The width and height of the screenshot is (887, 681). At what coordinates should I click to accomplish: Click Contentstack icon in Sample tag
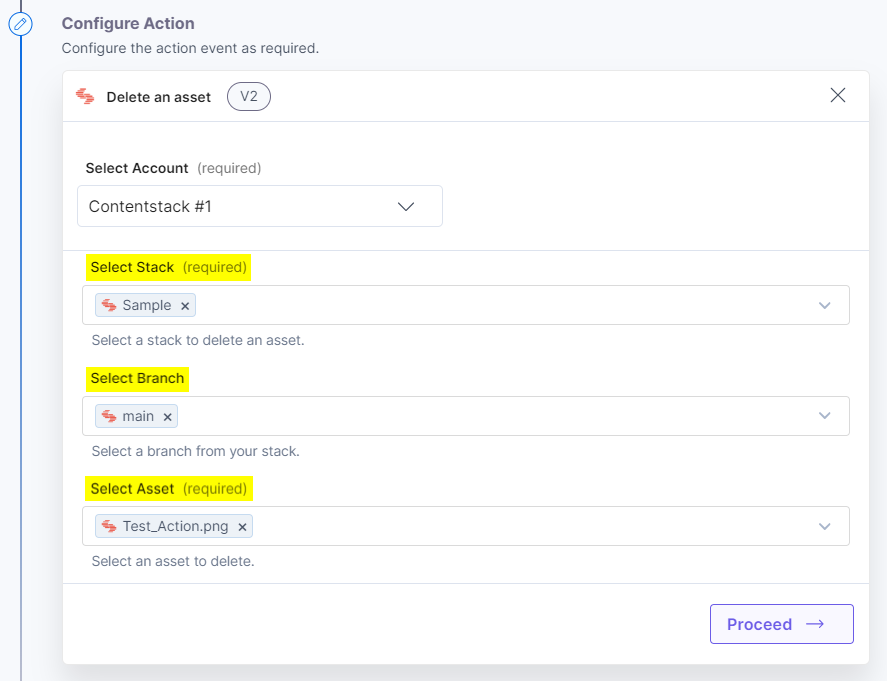click(x=109, y=305)
